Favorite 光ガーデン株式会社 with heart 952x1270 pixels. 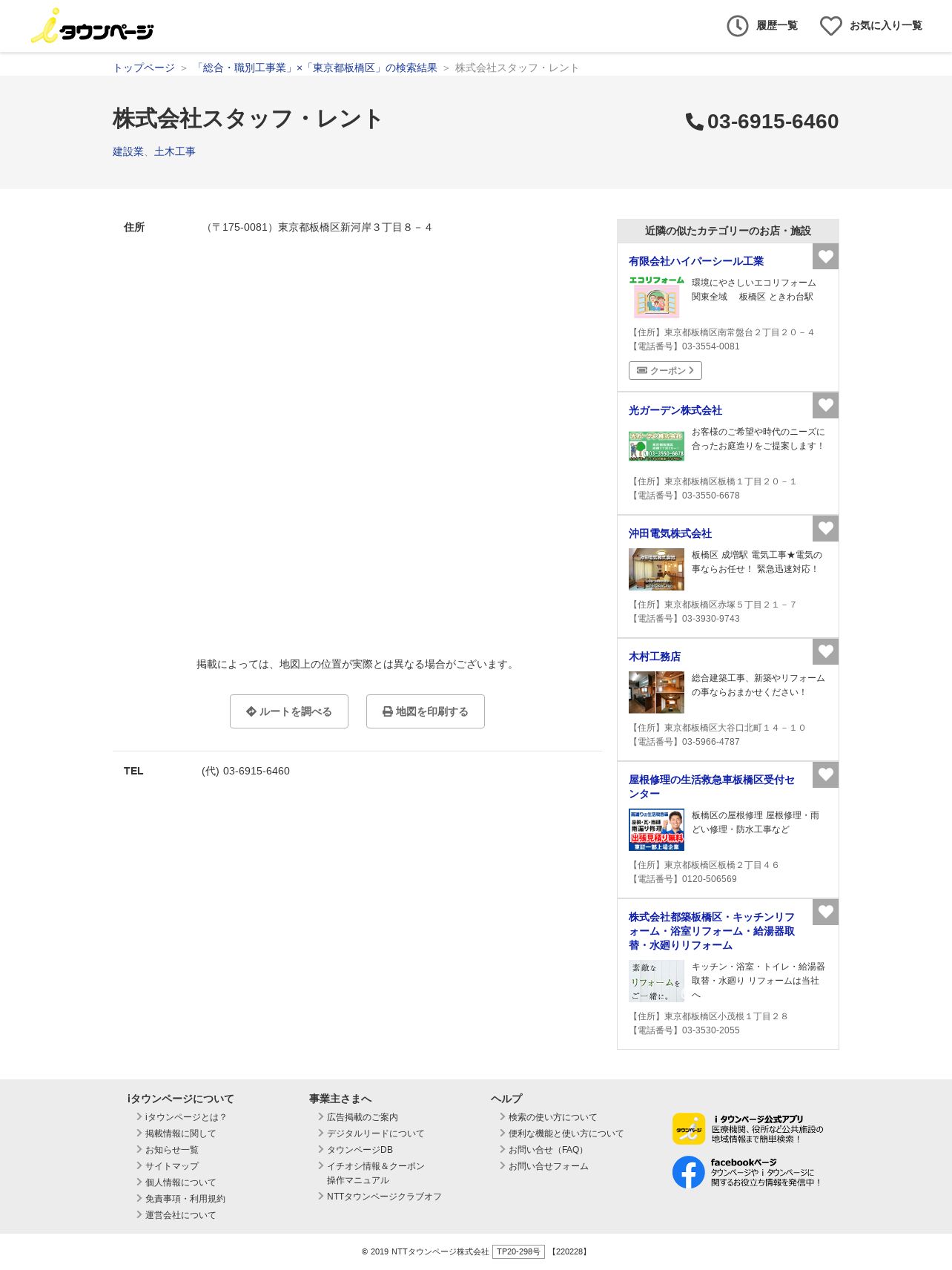point(825,406)
